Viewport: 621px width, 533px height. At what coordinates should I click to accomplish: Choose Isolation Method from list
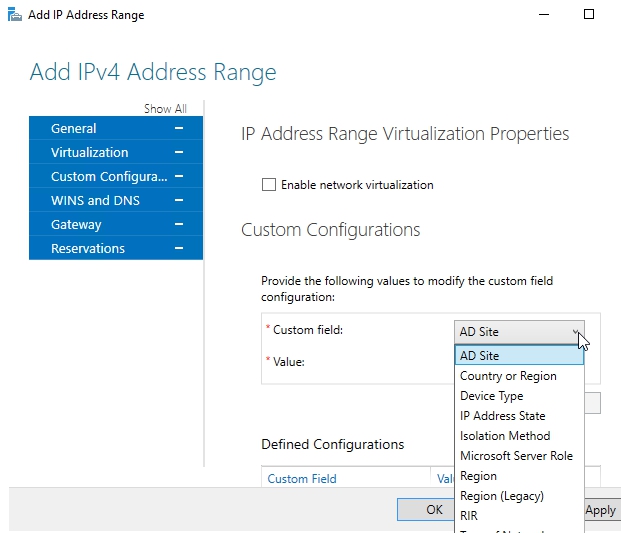coord(504,436)
